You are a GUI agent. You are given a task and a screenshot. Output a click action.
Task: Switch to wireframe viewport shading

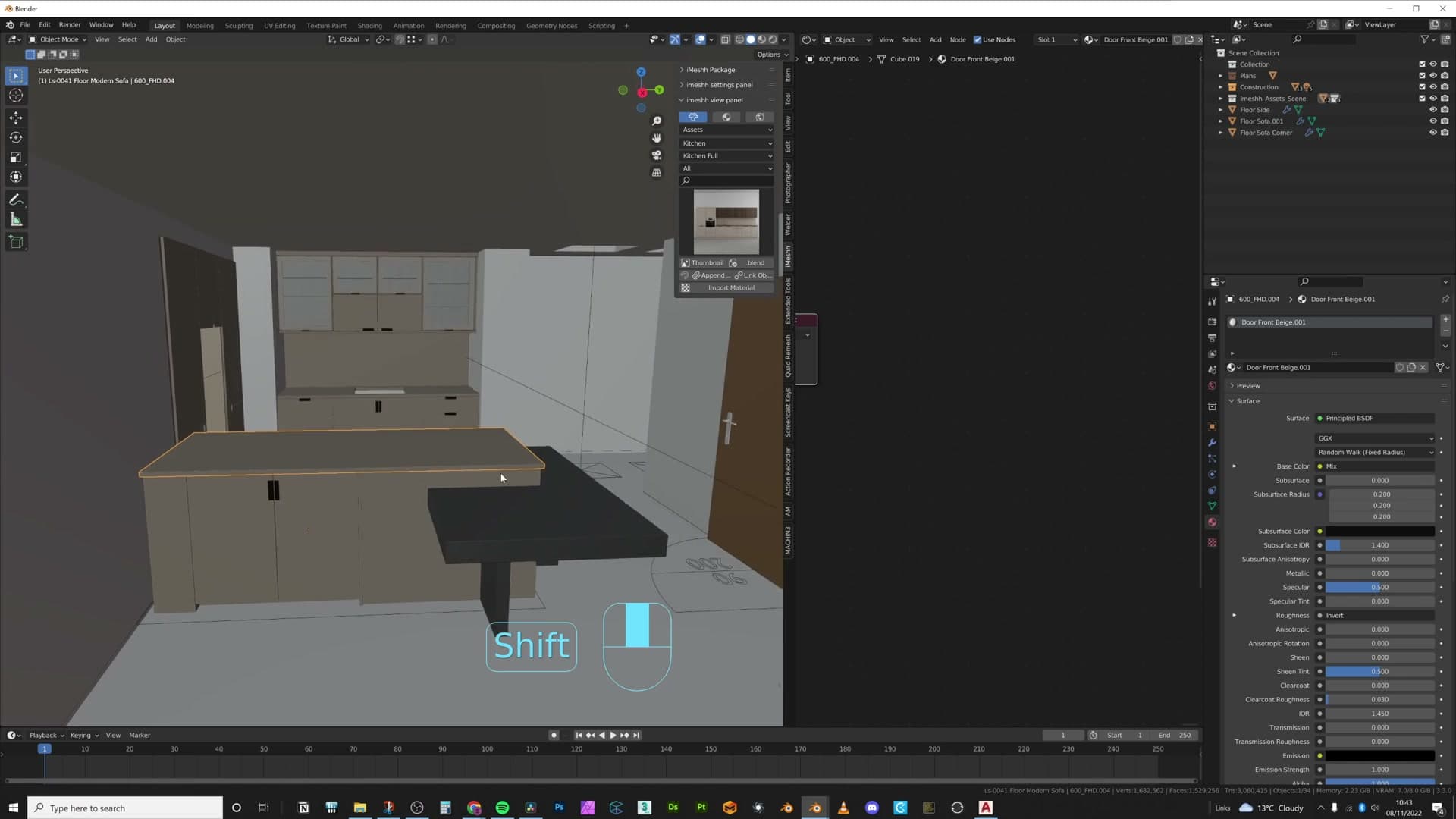tap(739, 40)
